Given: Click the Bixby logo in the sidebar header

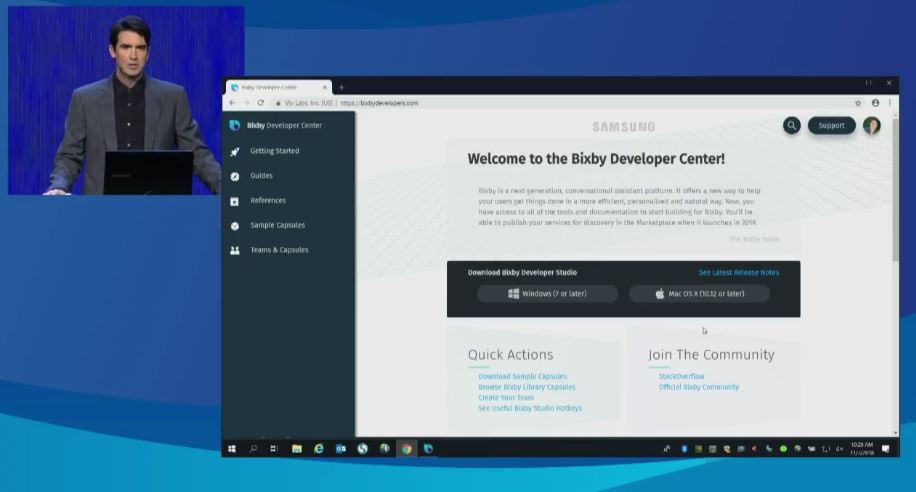Looking at the screenshot, I should pyautogui.click(x=234, y=125).
